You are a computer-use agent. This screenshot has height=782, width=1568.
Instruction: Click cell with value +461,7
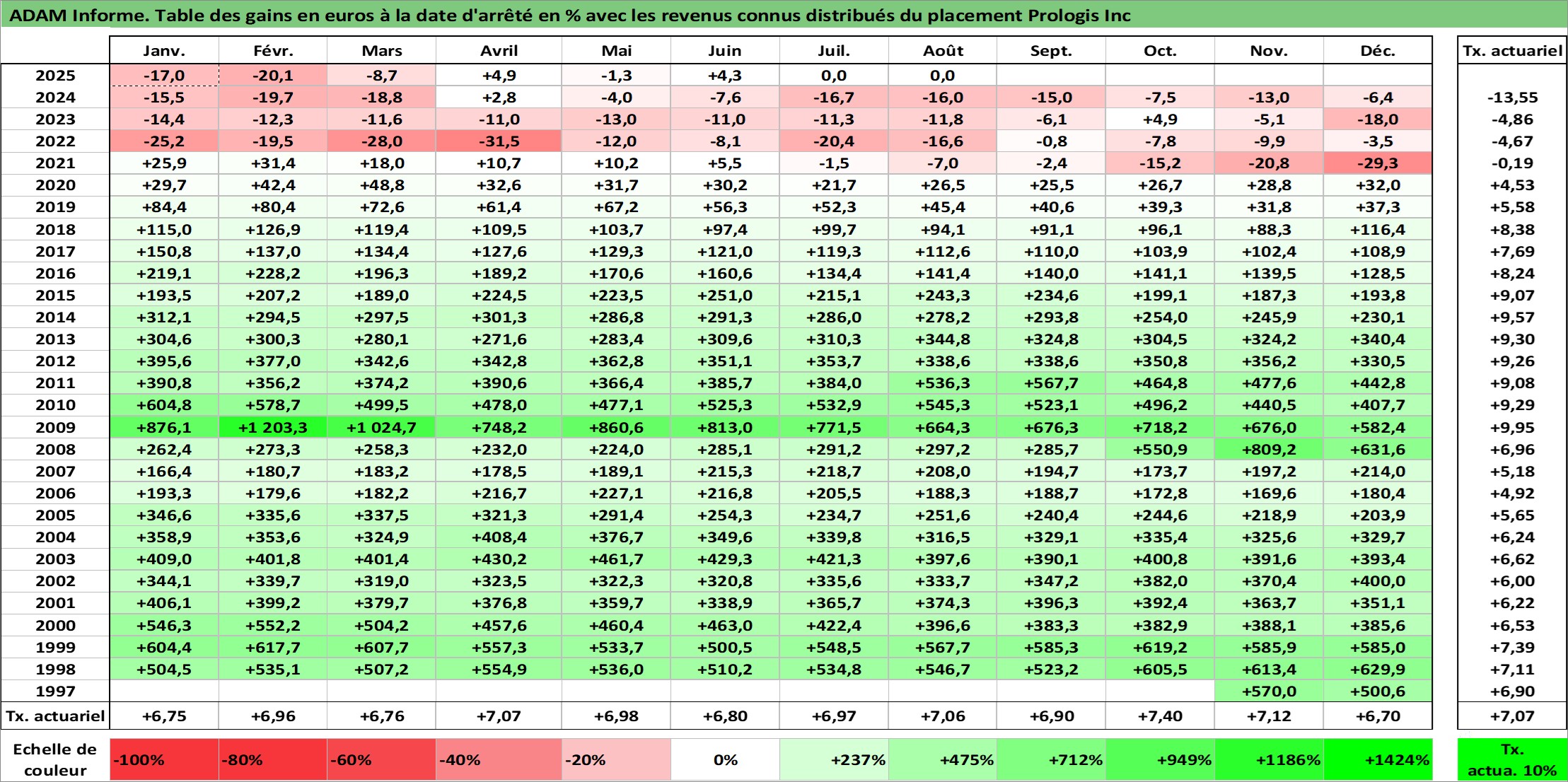pos(617,559)
